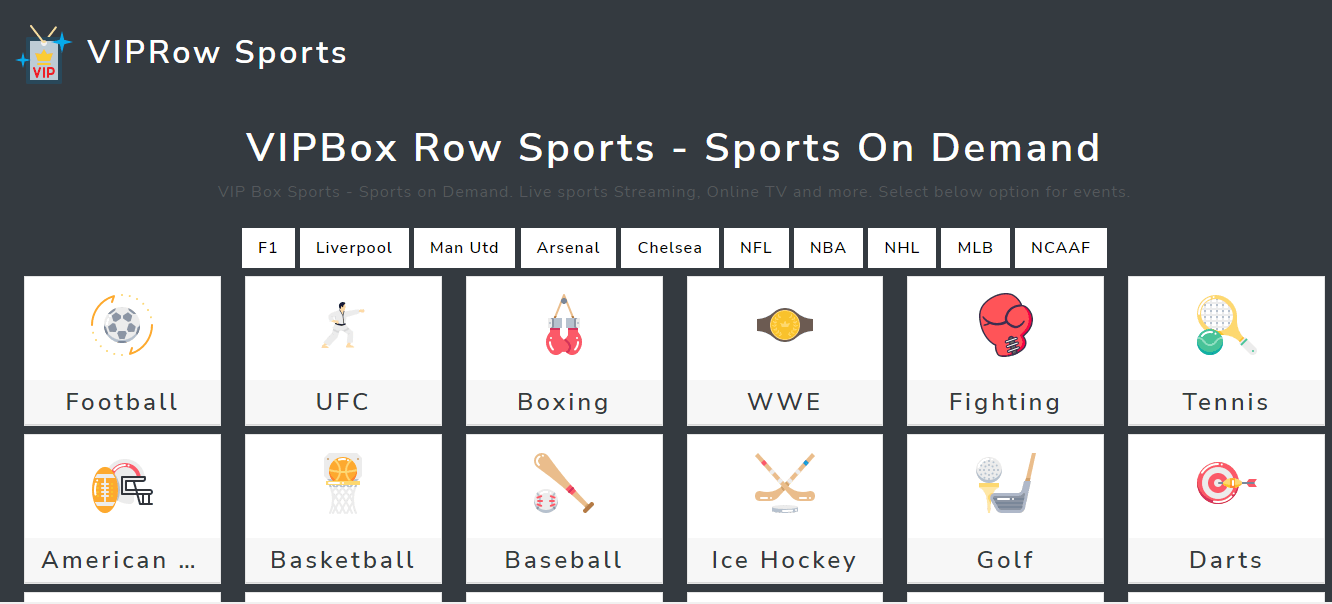Select the Golf category label
Screen dimensions: 1332x604
[x=1005, y=560]
